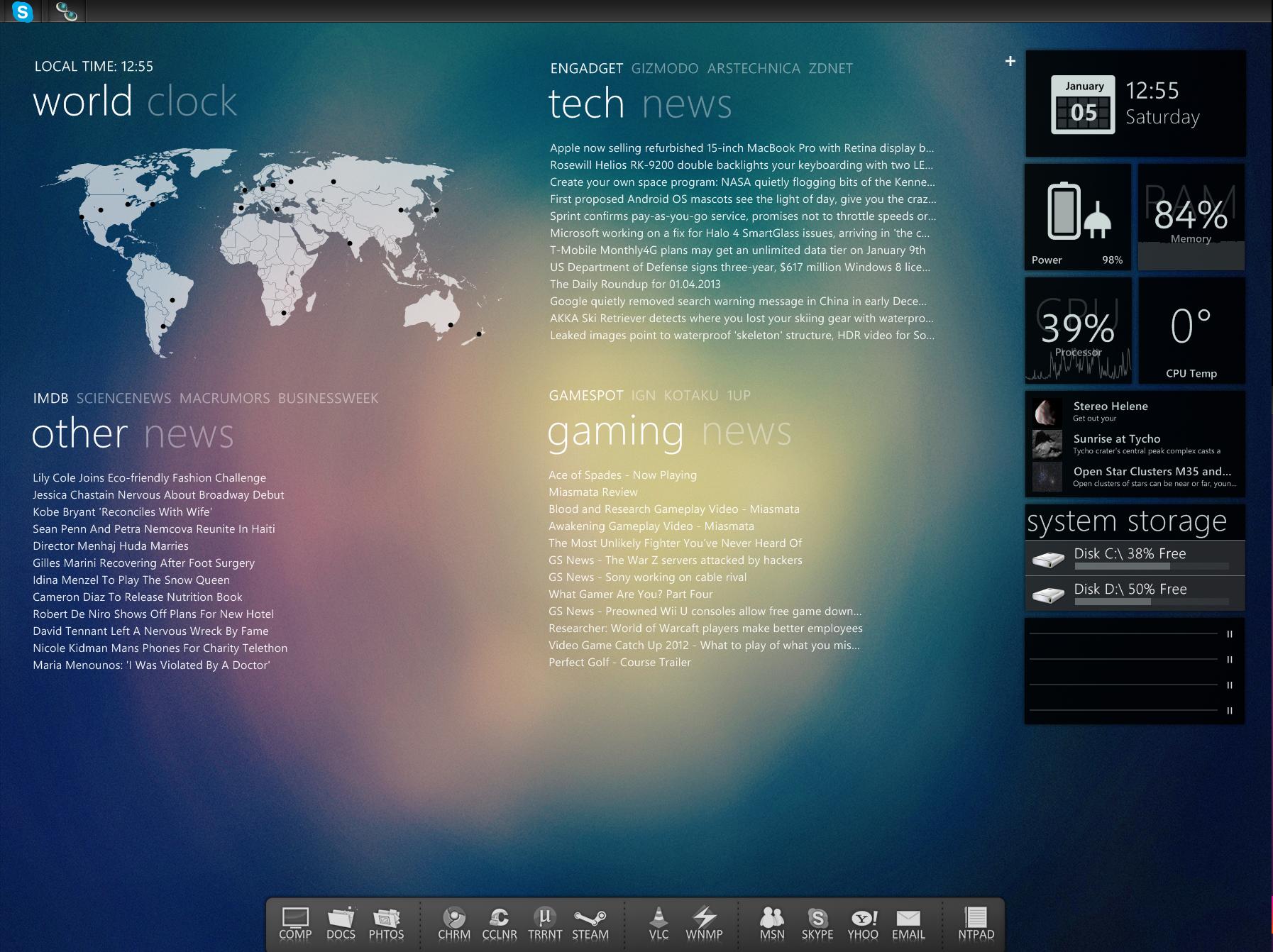Screen dimensions: 1273x952
Task: Launch uTorrent via TRRNT dock icon
Action: [x=545, y=924]
